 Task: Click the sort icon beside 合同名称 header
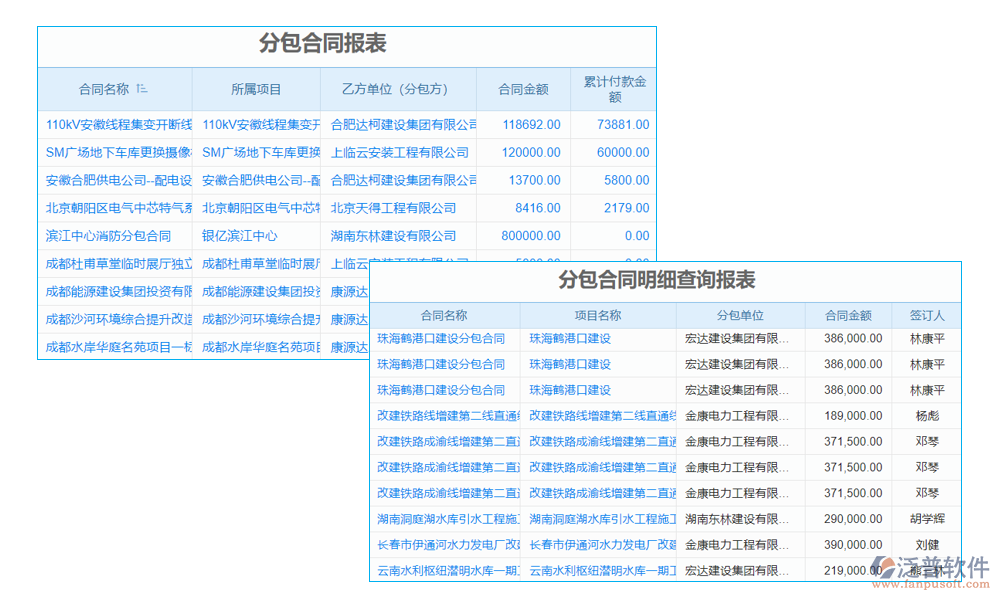142,89
